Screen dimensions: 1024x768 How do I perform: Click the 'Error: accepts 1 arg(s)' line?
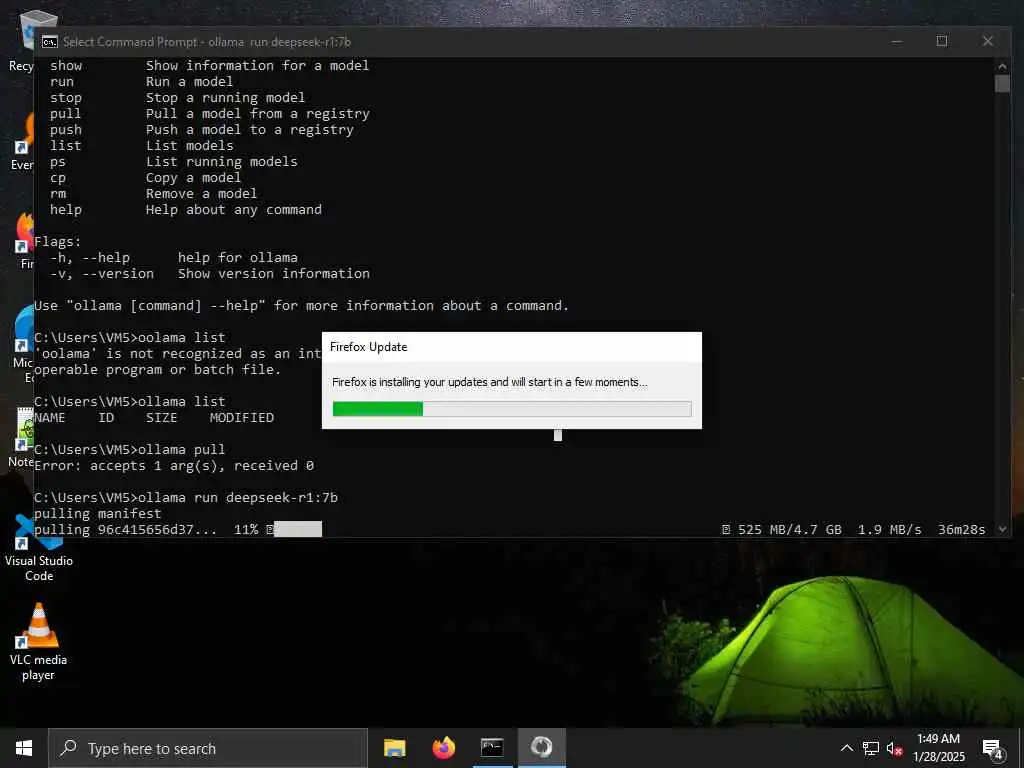click(x=174, y=466)
